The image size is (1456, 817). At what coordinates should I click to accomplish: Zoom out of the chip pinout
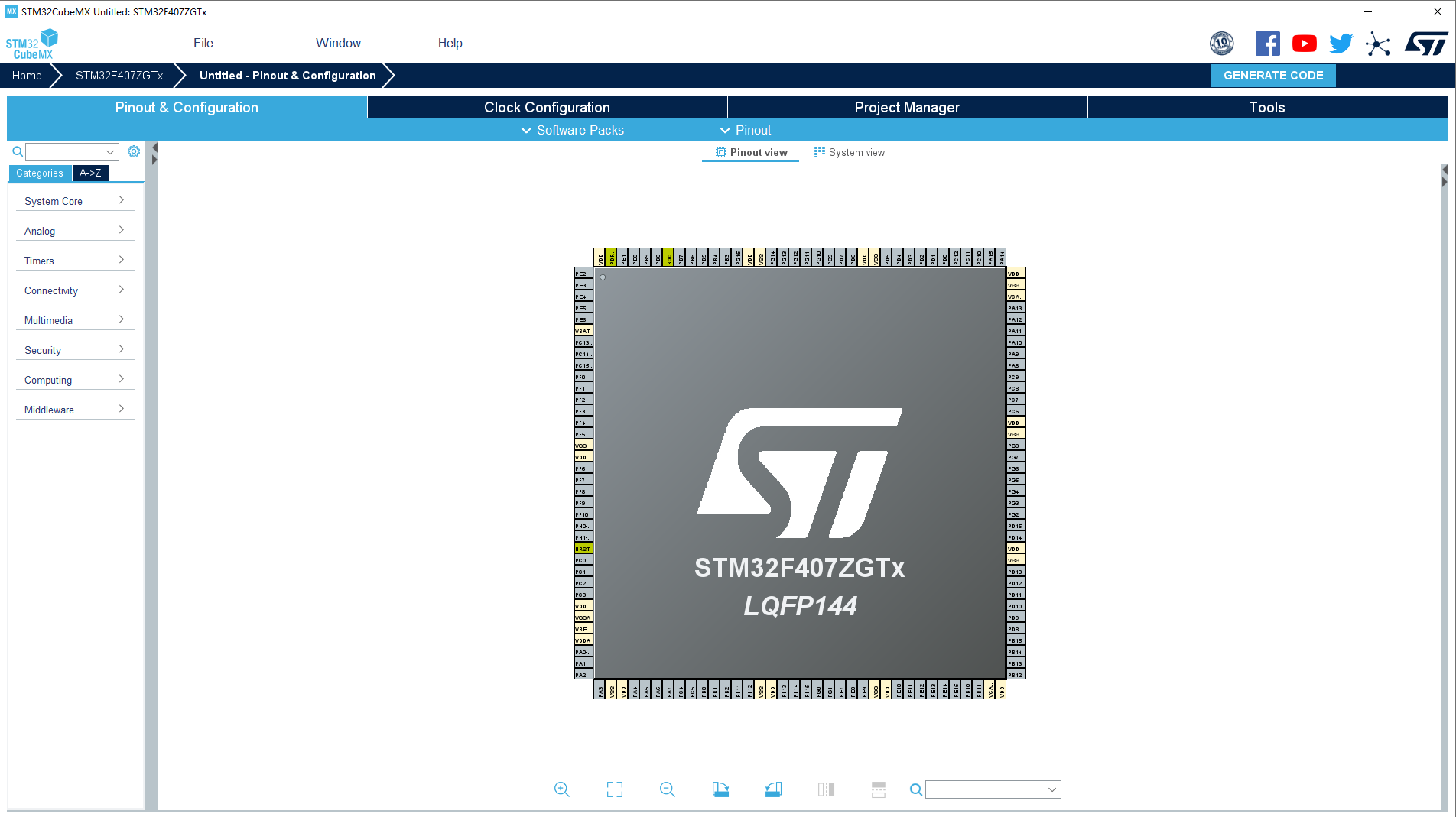[x=668, y=789]
